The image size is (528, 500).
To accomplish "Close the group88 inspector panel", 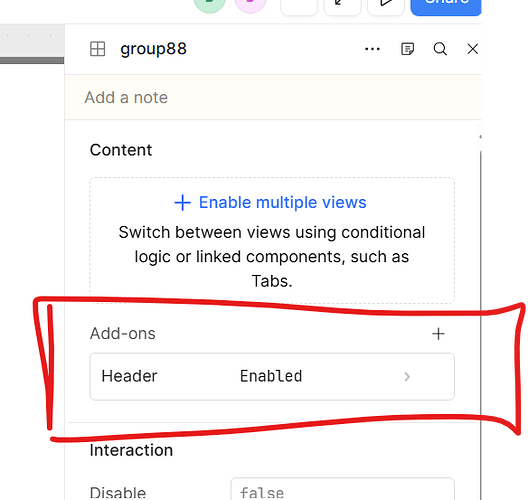I will tap(473, 49).
